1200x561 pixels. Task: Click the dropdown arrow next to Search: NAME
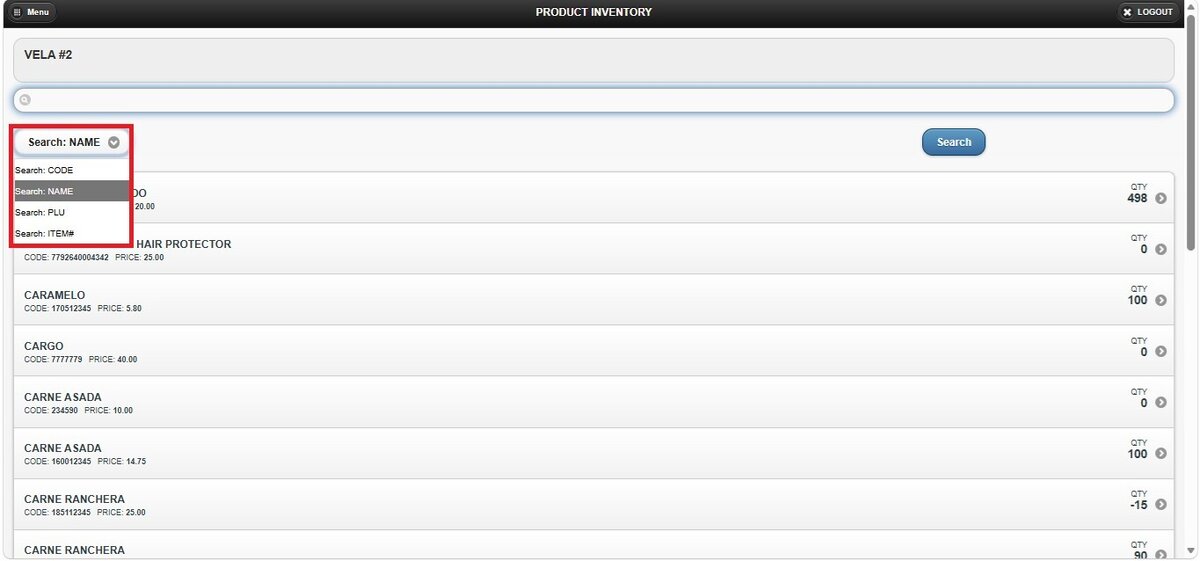tap(114, 142)
